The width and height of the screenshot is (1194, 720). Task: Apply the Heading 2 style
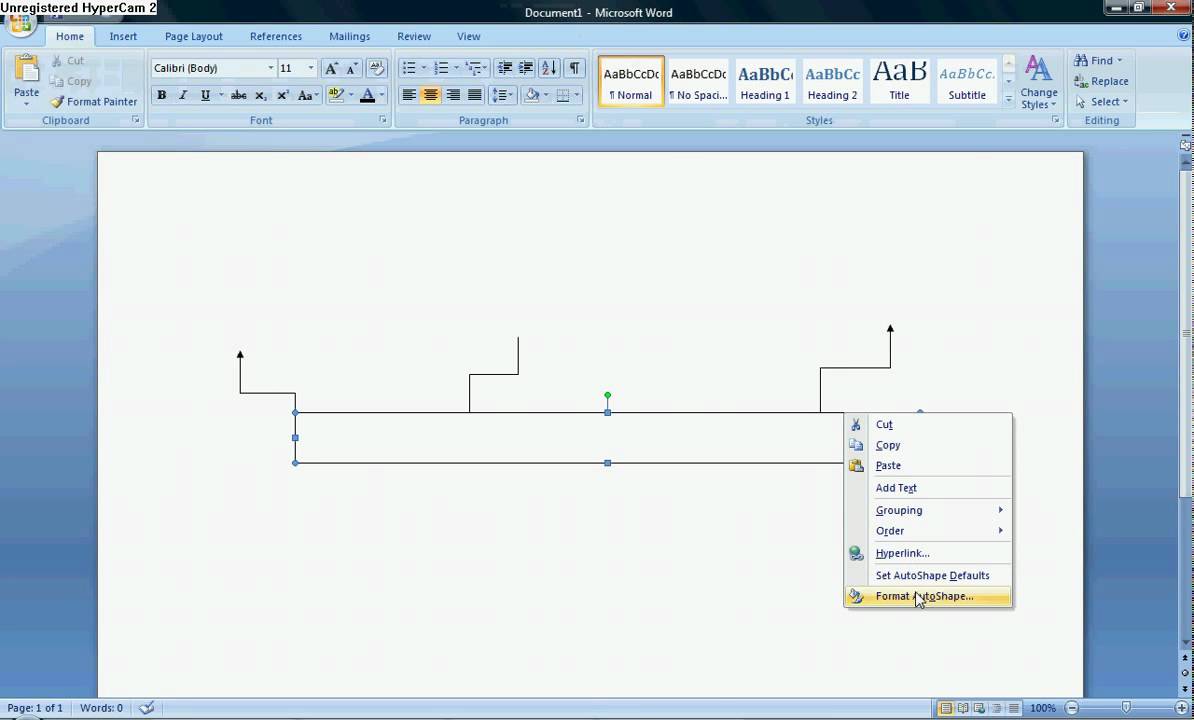(832, 81)
